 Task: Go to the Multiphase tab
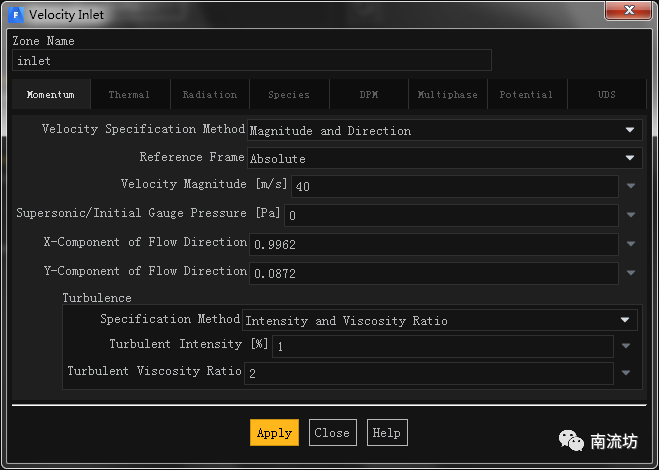pos(447,95)
